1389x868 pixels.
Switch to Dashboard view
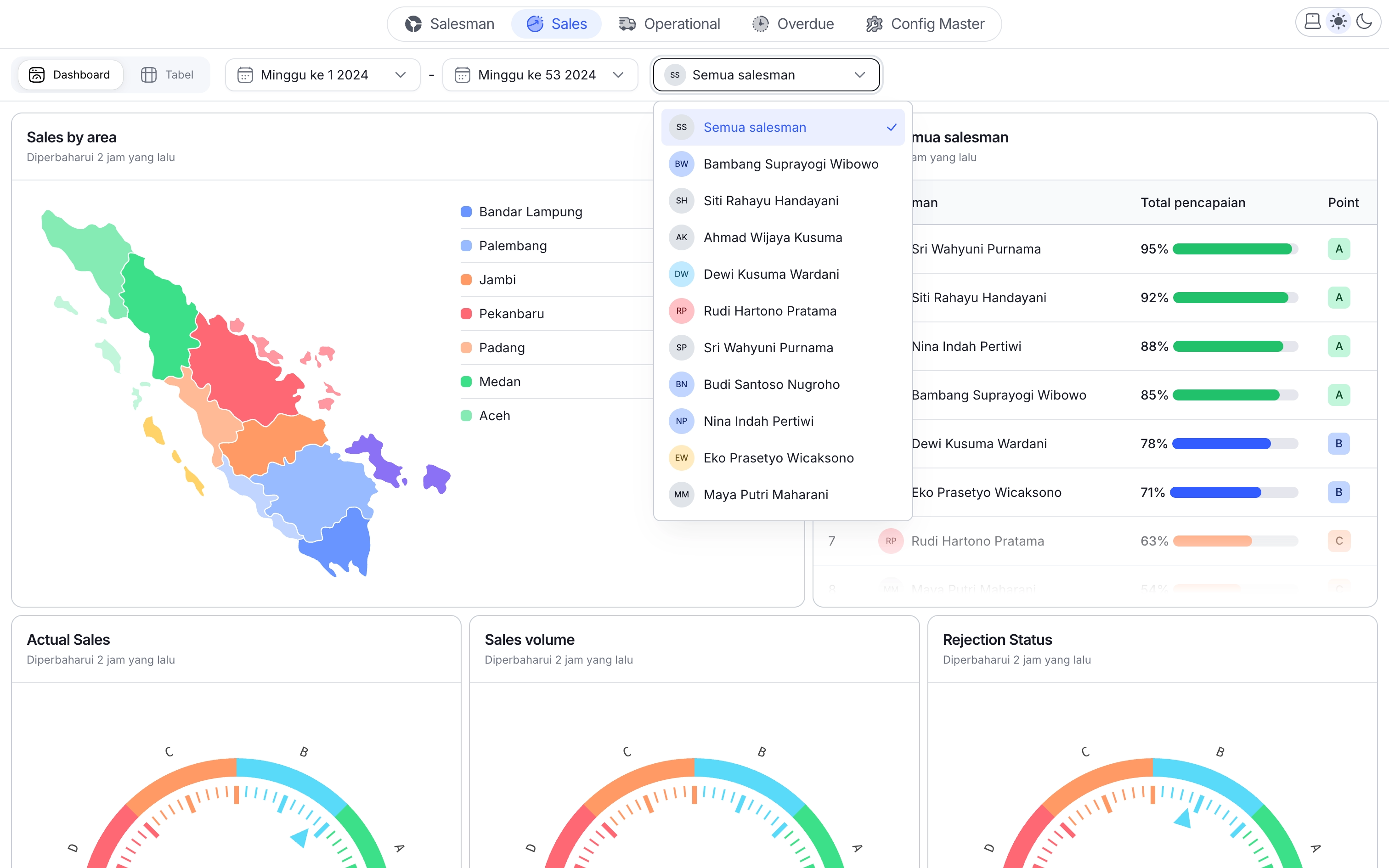pos(70,74)
